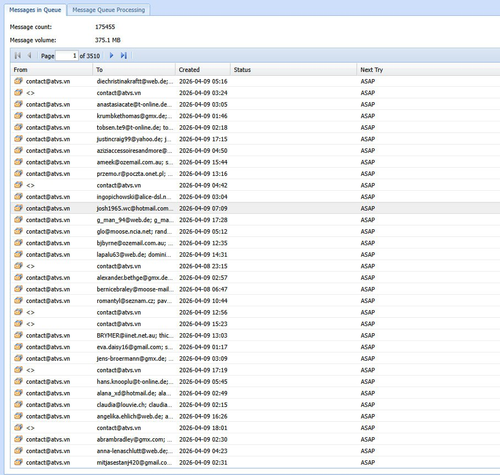Click envelope icon for ingopichowski@alice-dsl row
Viewport: 500px width, 475px height.
pyautogui.click(x=18, y=197)
